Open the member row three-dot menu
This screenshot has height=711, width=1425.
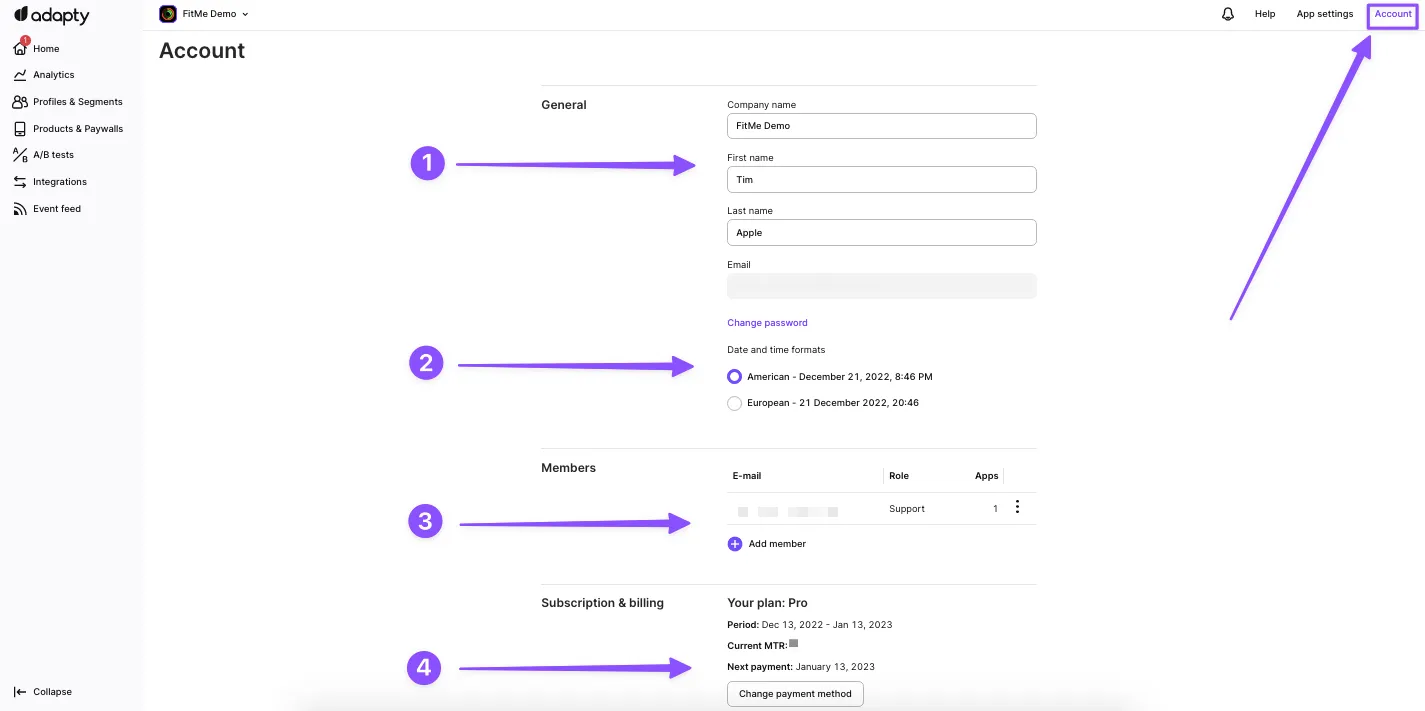[x=1017, y=508]
